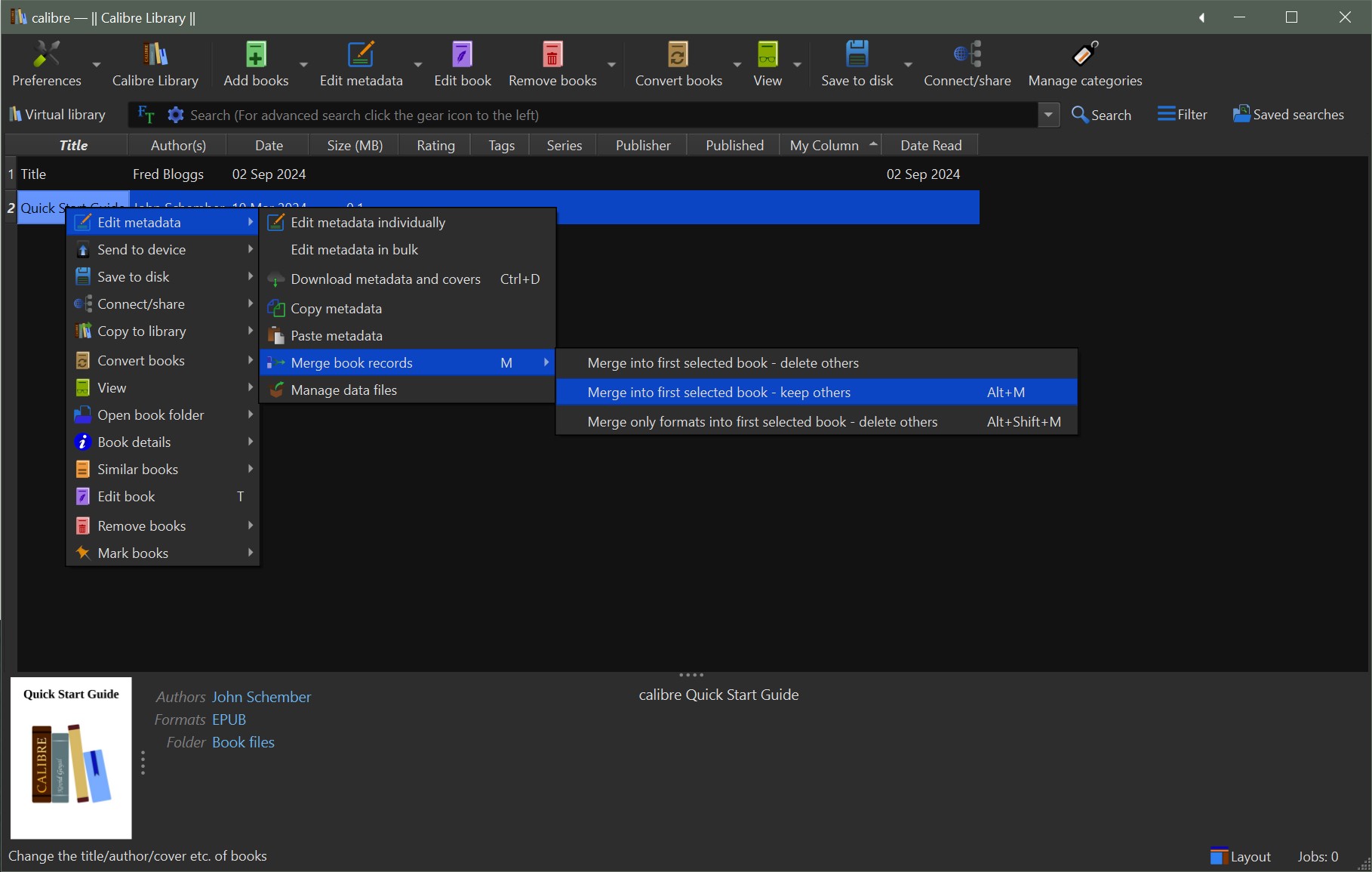Sort by the My Column header
The image size is (1372, 872).
tap(830, 145)
